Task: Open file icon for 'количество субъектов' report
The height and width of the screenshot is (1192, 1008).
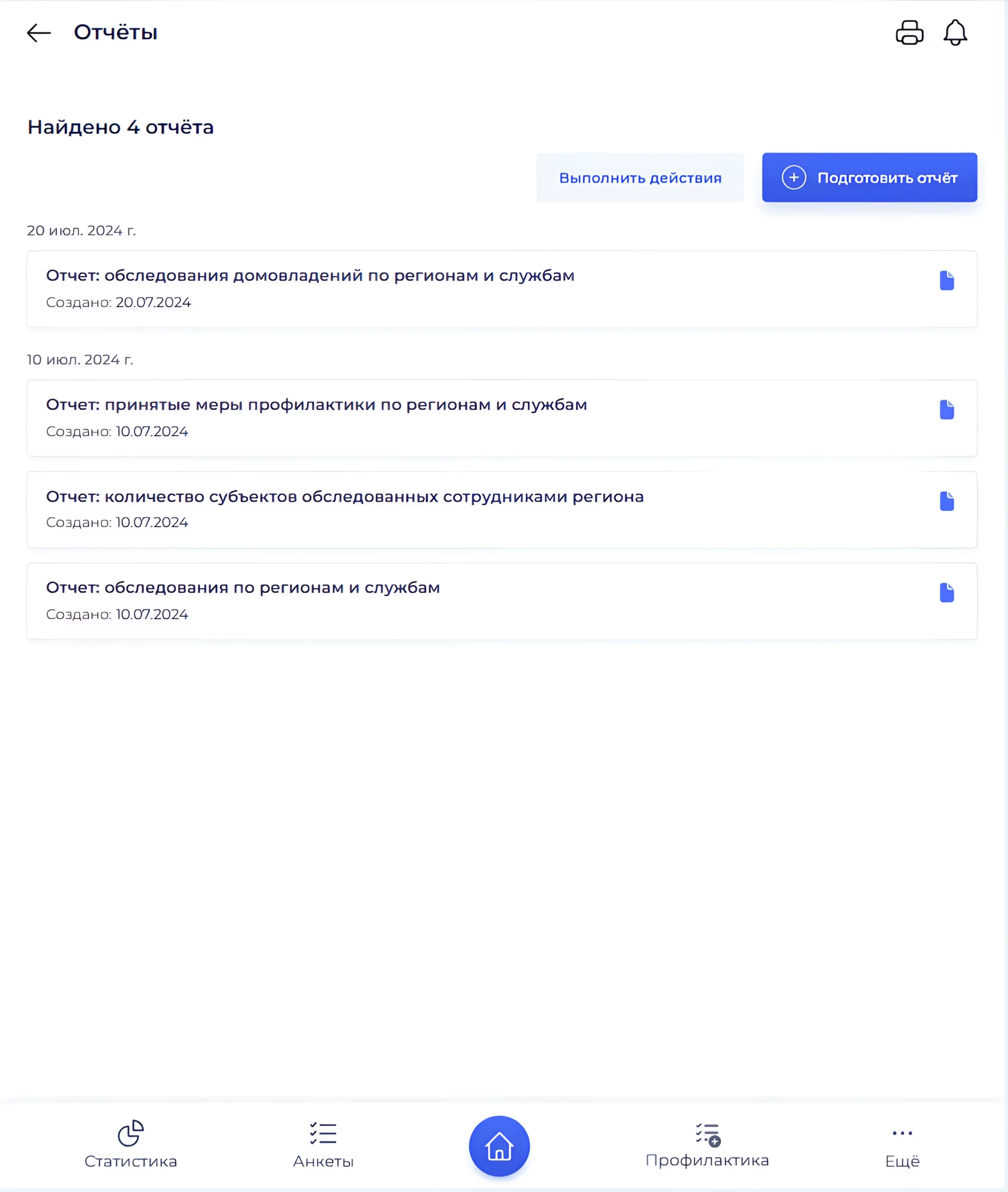Action: point(947,501)
